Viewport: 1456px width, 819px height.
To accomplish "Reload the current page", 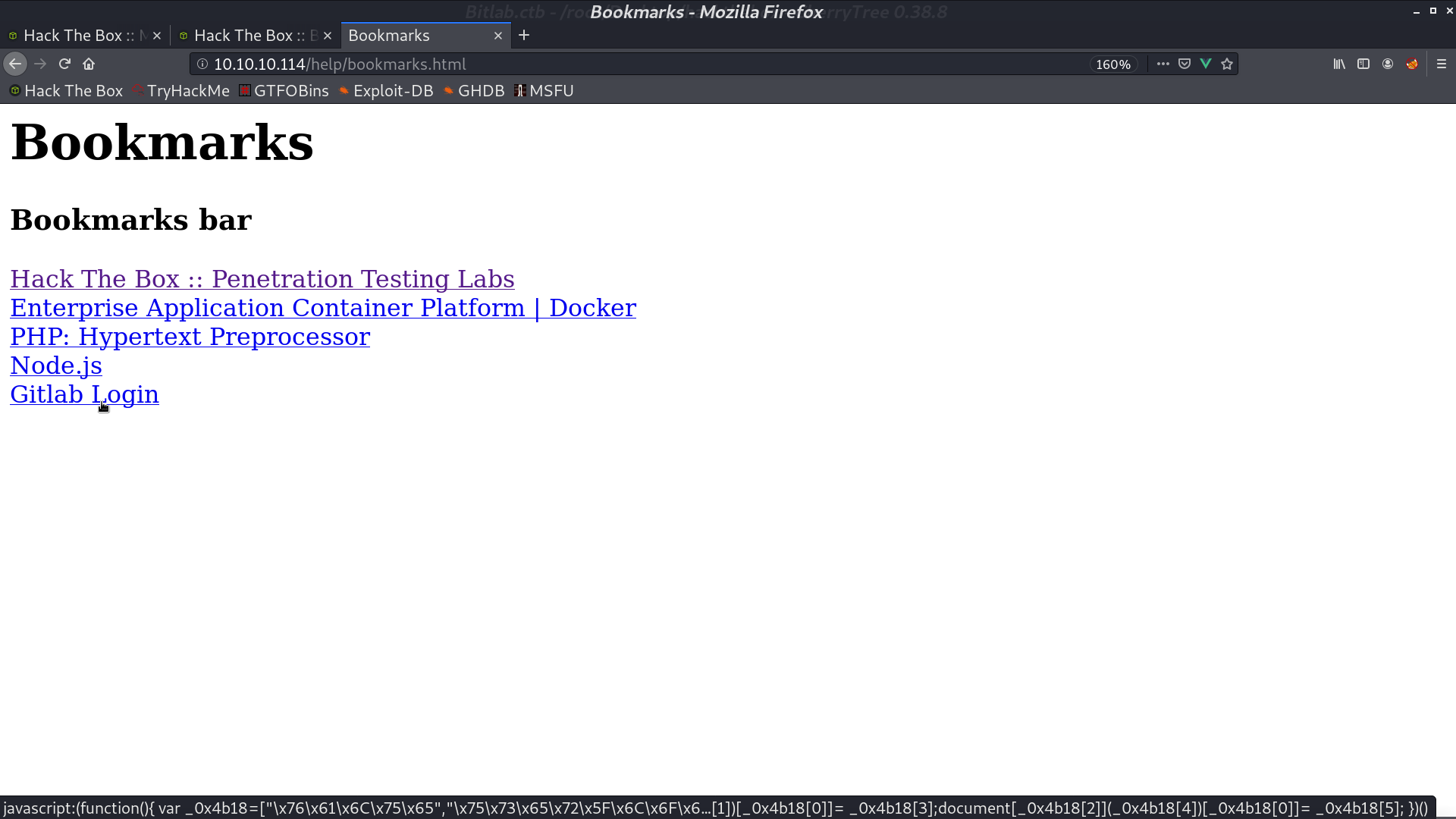I will [x=64, y=64].
